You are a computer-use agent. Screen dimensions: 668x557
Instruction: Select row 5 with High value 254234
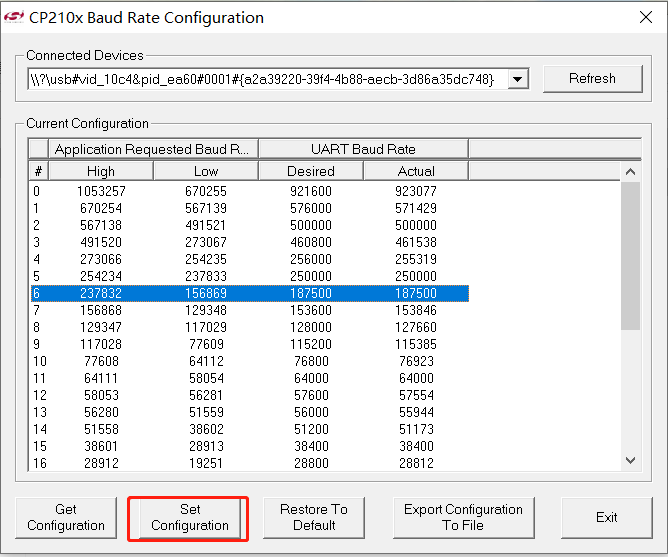250,277
